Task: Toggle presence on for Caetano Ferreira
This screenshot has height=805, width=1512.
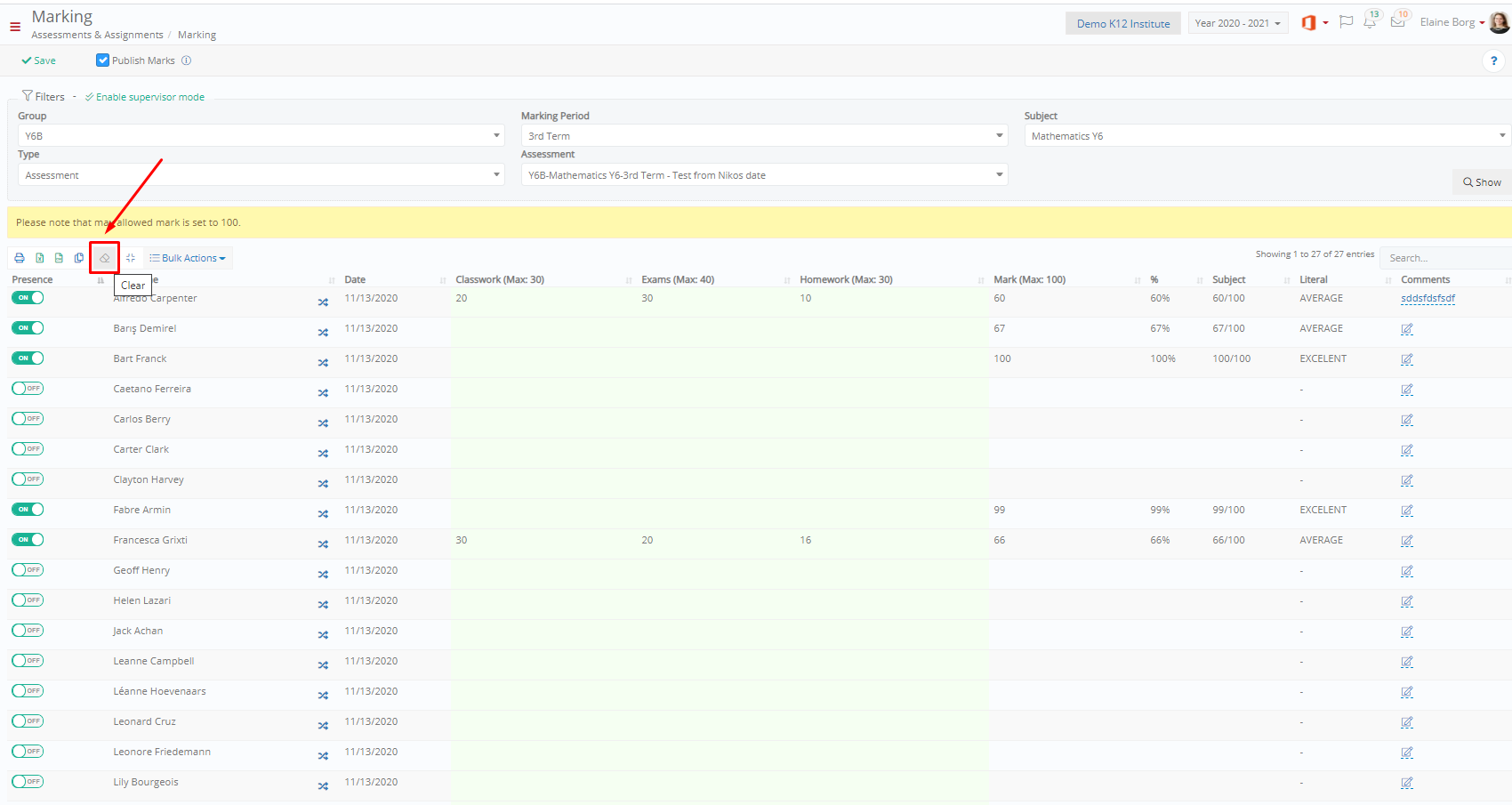Action: [x=28, y=389]
